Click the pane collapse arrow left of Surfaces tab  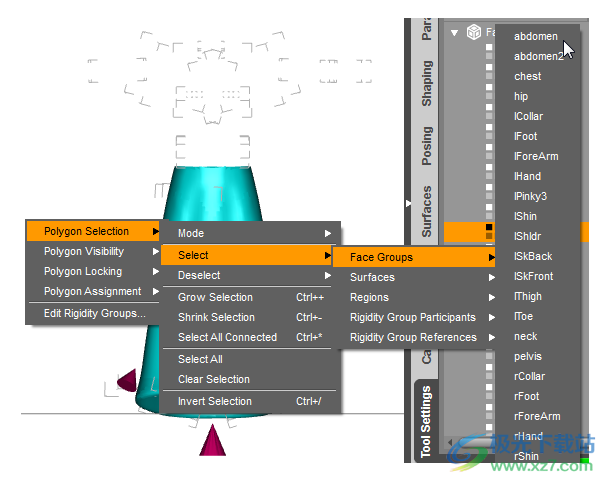pos(408,204)
